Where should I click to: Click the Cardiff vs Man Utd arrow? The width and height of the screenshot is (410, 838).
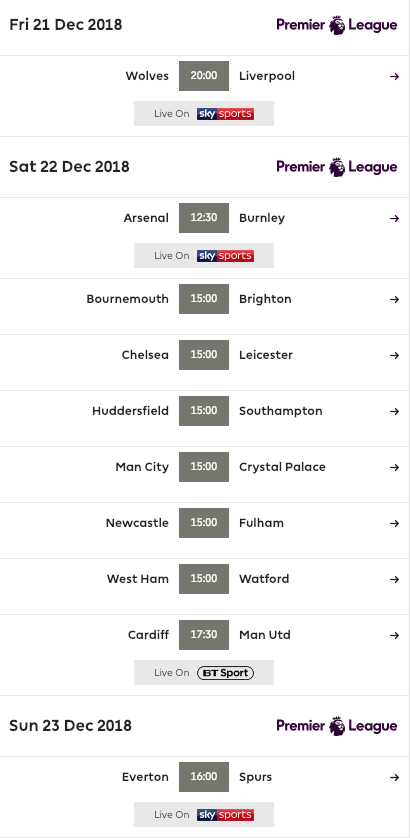(394, 635)
